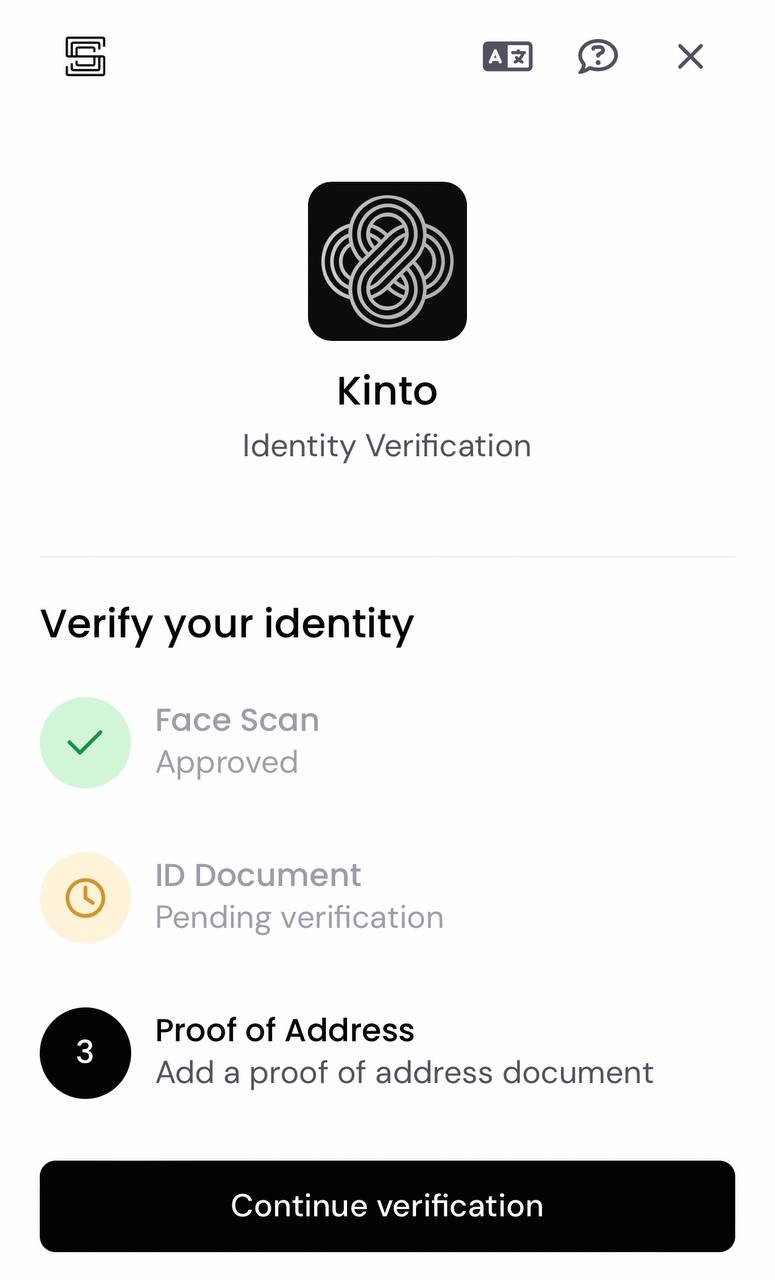The image size is (775, 1280).
Task: Click the Kinto title text
Action: [387, 391]
